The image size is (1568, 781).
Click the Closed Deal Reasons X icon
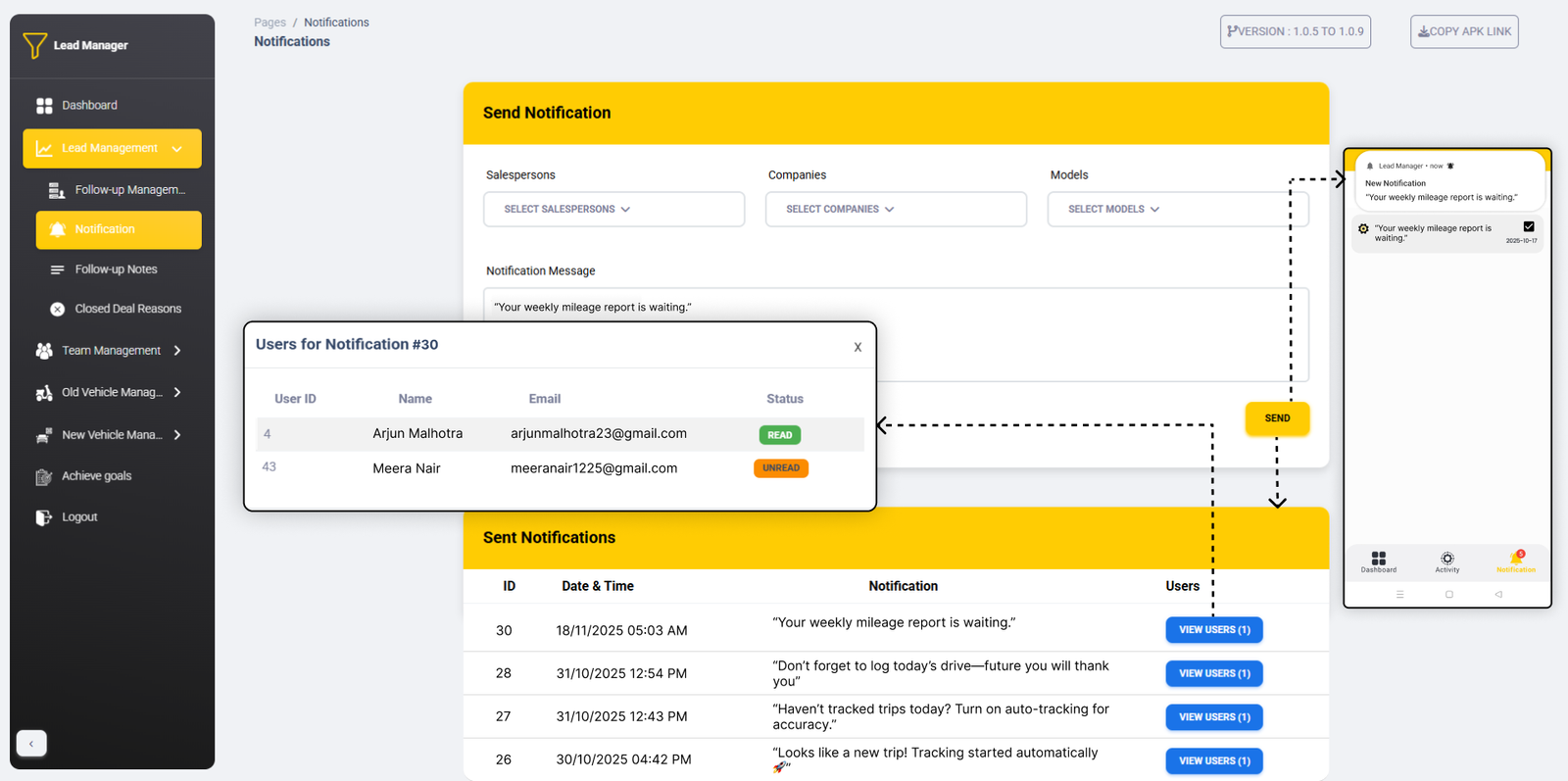[57, 309]
